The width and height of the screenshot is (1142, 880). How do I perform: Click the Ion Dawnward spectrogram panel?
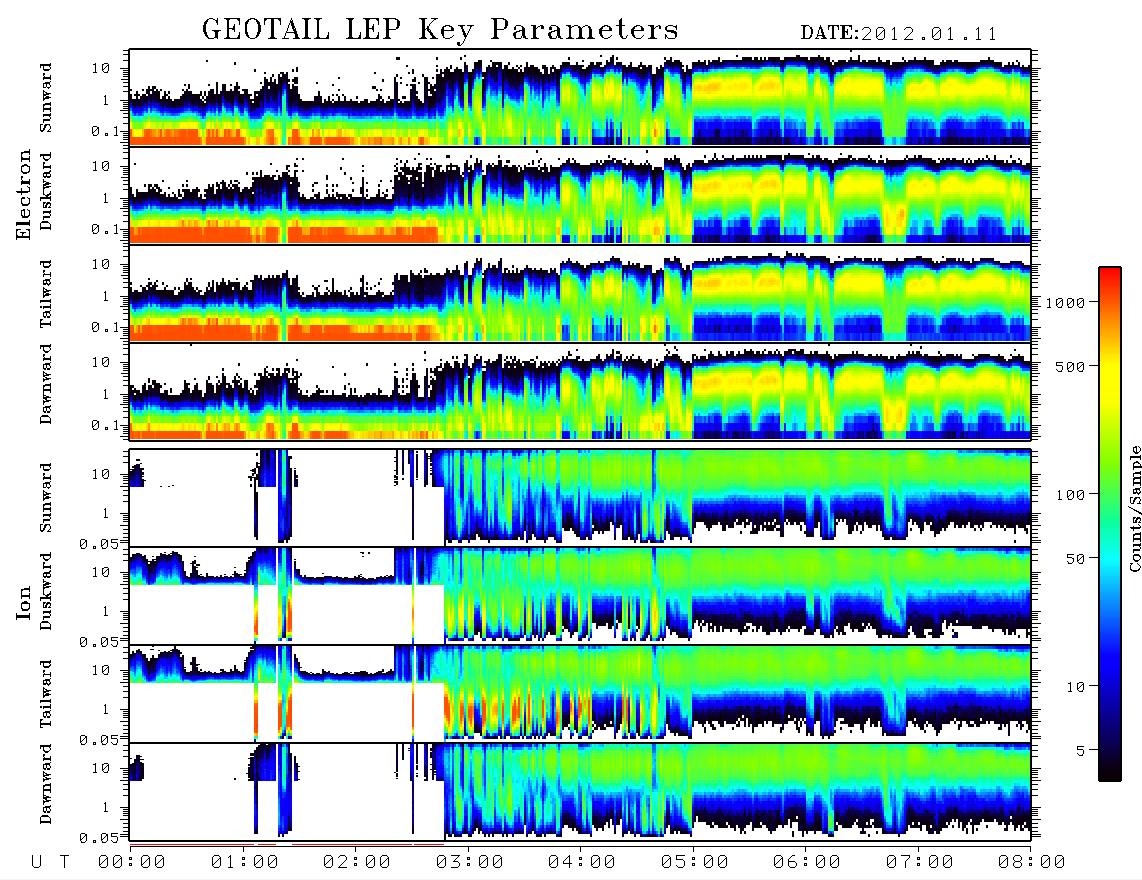[580, 791]
